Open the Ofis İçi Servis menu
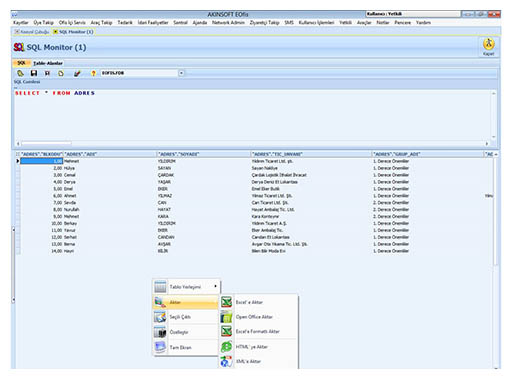The image size is (510, 380). tap(72, 23)
